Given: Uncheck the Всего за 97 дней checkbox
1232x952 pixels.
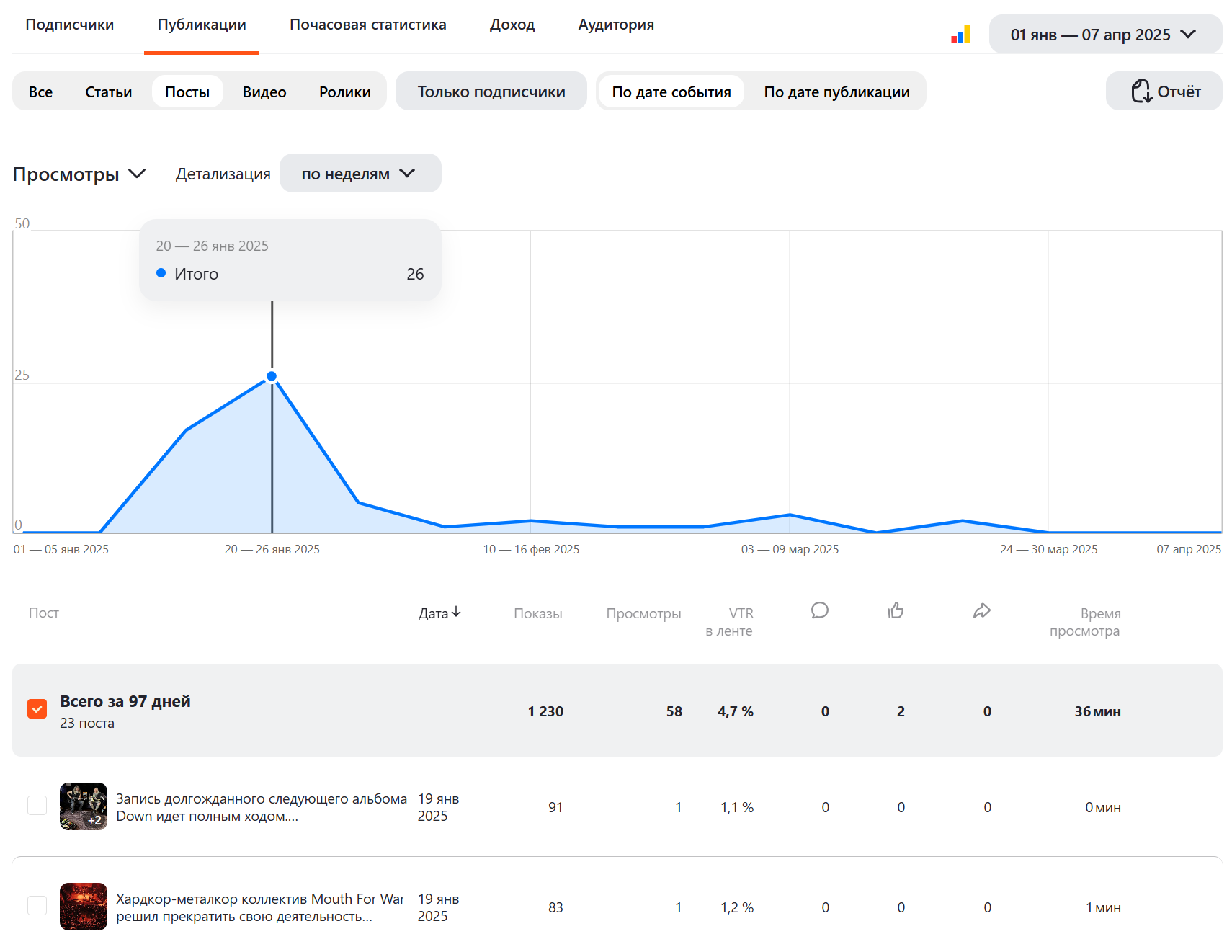Looking at the screenshot, I should point(37,709).
